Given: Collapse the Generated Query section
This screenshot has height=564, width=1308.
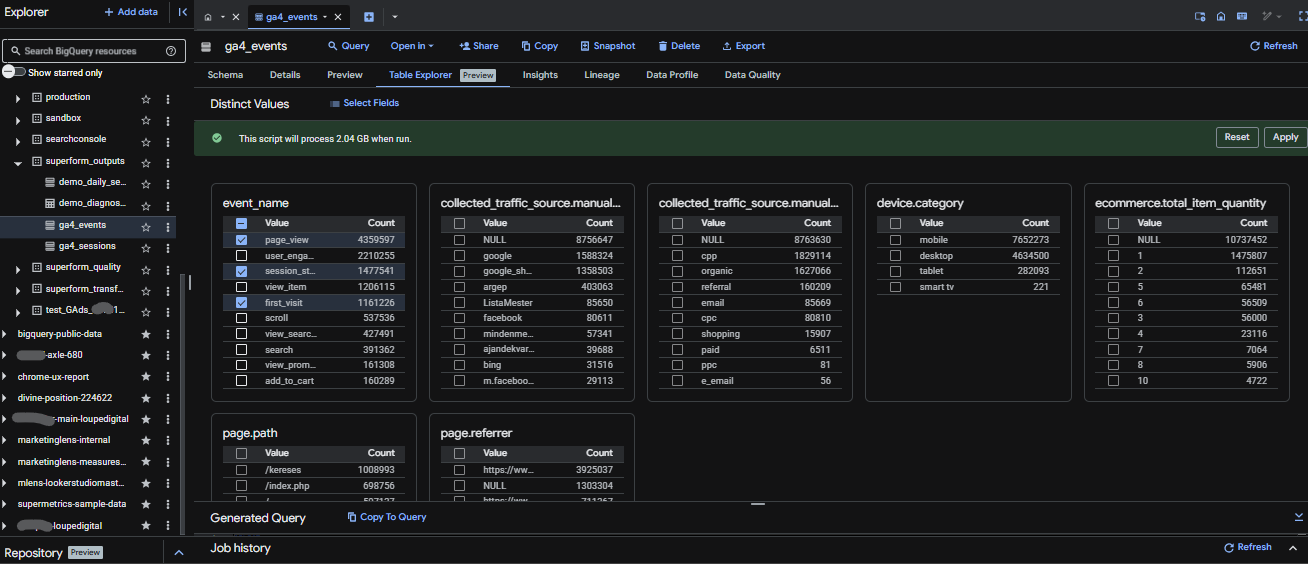Looking at the screenshot, I should click(x=1298, y=517).
